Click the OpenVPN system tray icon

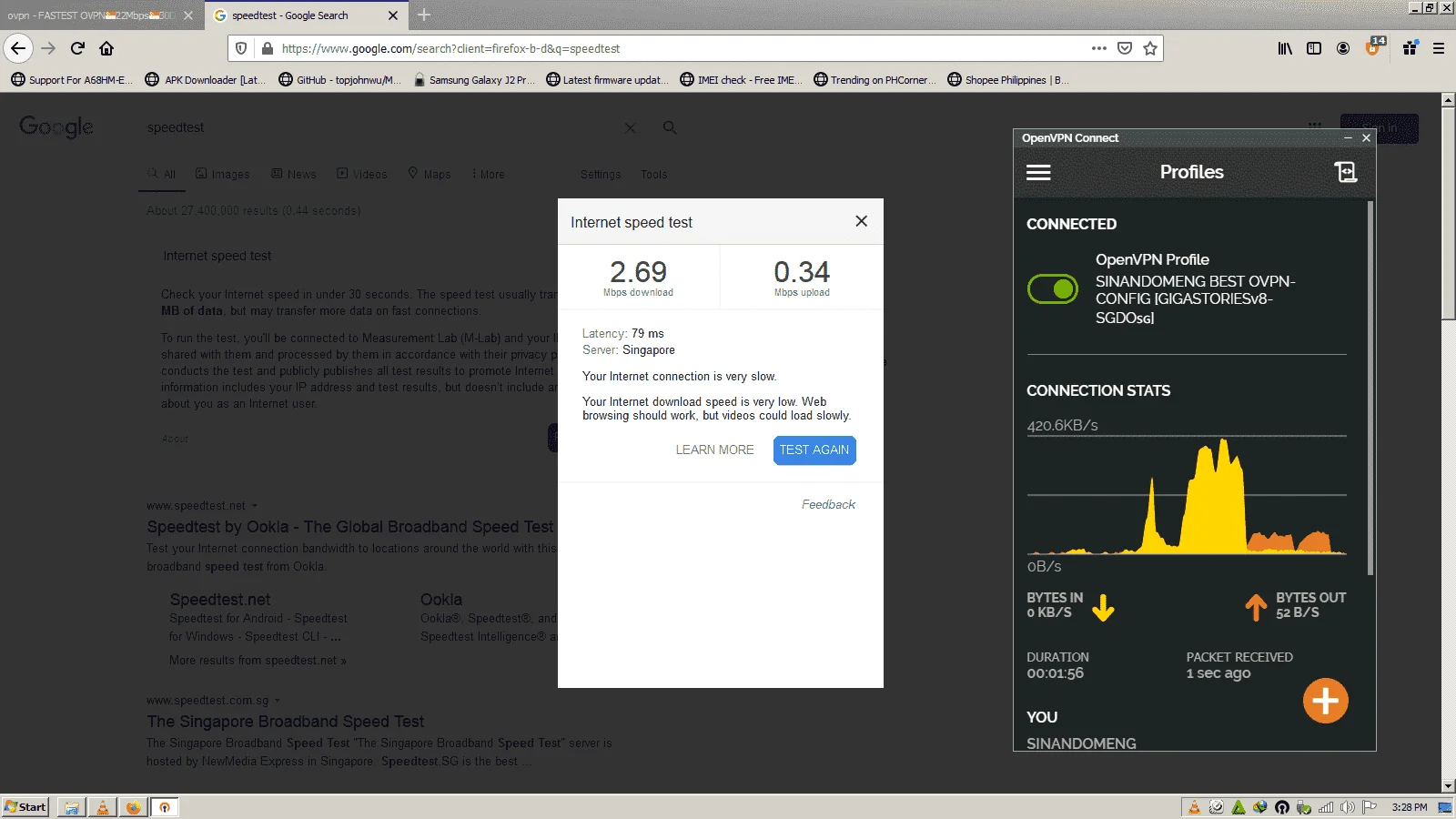1282,807
